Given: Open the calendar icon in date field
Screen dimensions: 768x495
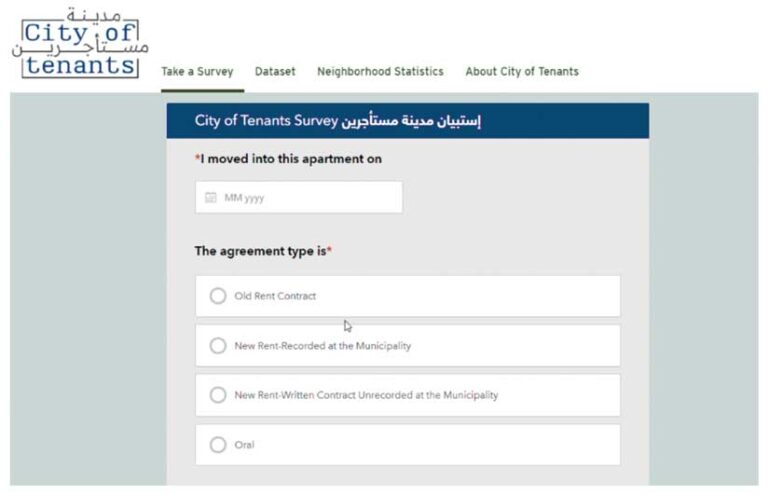Looking at the screenshot, I should 211,197.
